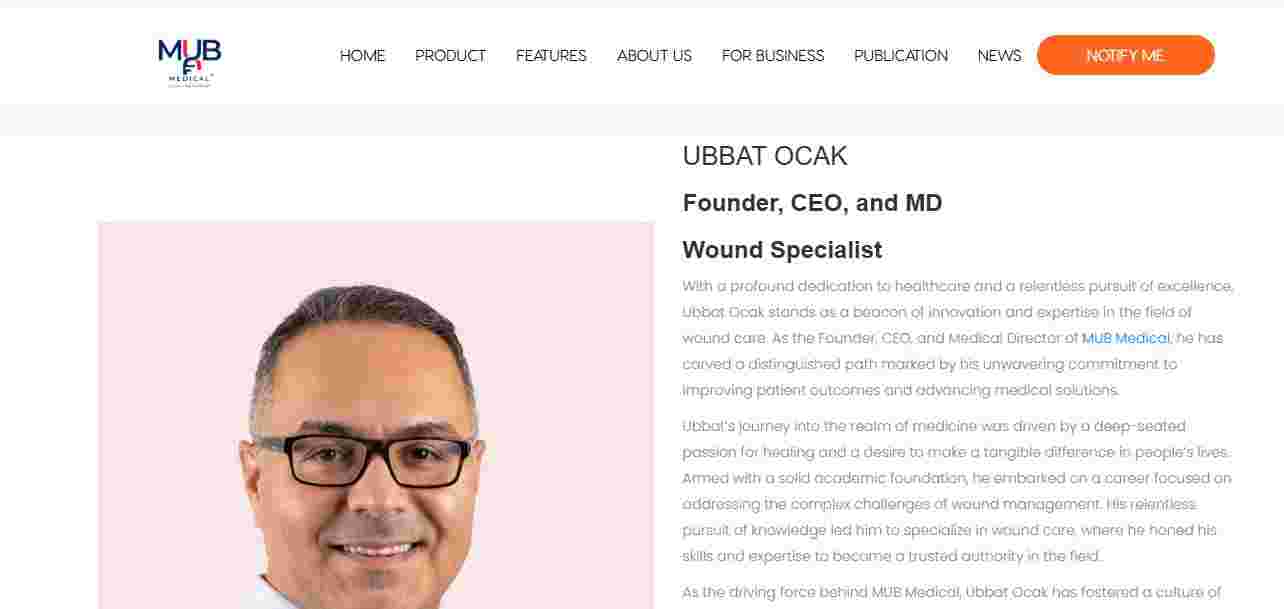Open the PUBLICATION section
Screen dimensions: 1284x609
(901, 56)
